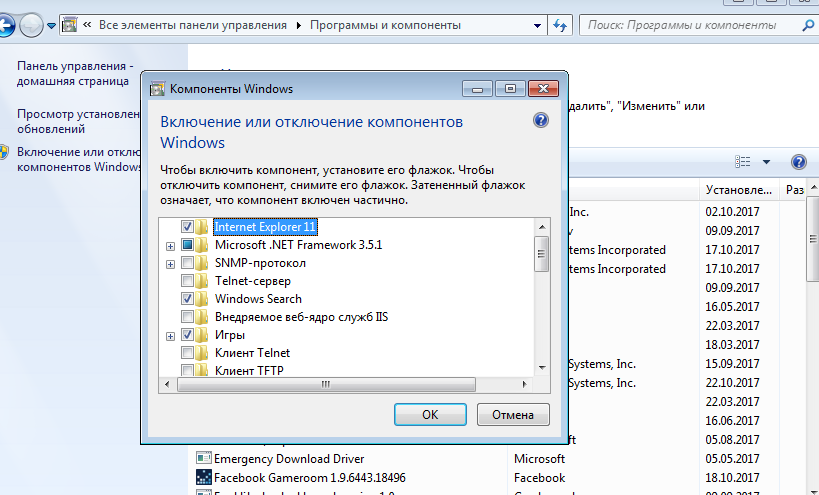
Task: Sort by the Раз column header
Action: (793, 190)
